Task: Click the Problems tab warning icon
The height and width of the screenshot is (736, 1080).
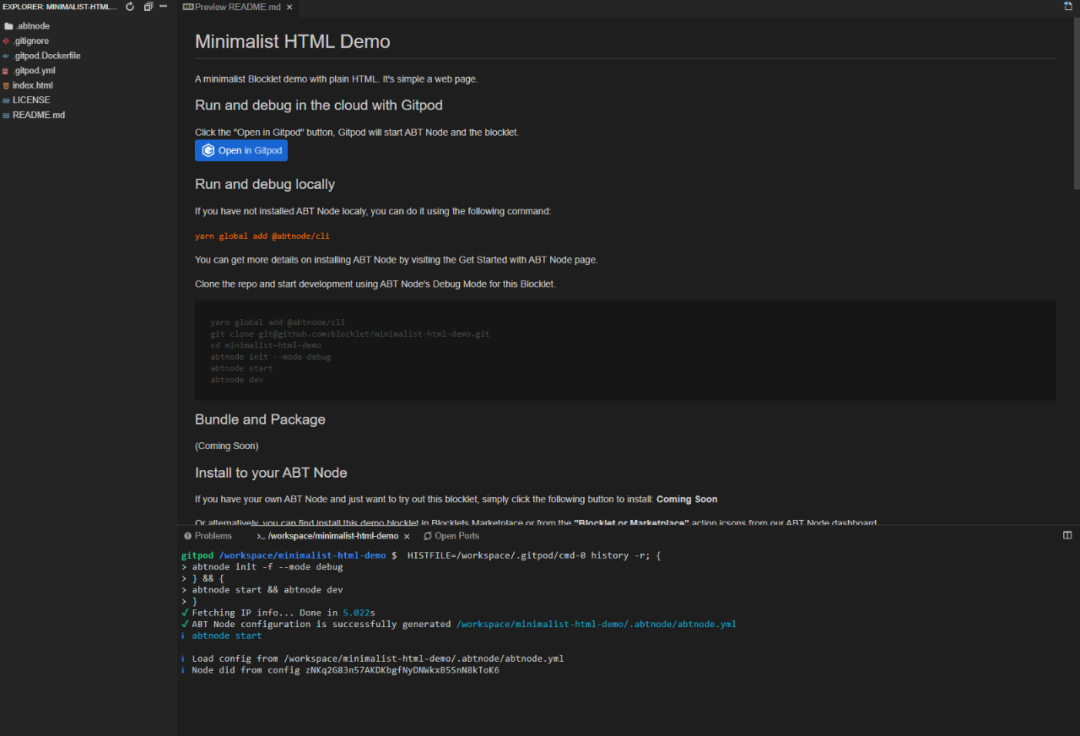Action: [187, 536]
